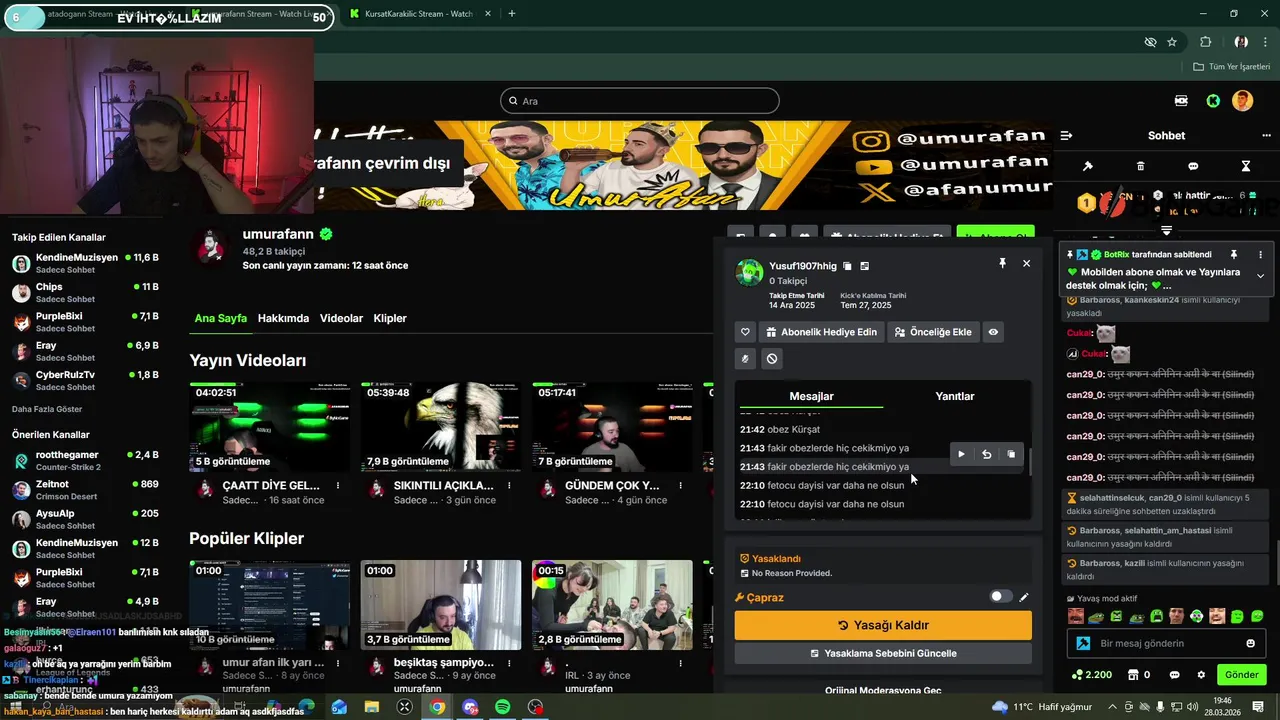The height and width of the screenshot is (720, 1280).
Task: Click the speech bubble icon in chat toolbar
Action: click(1193, 166)
